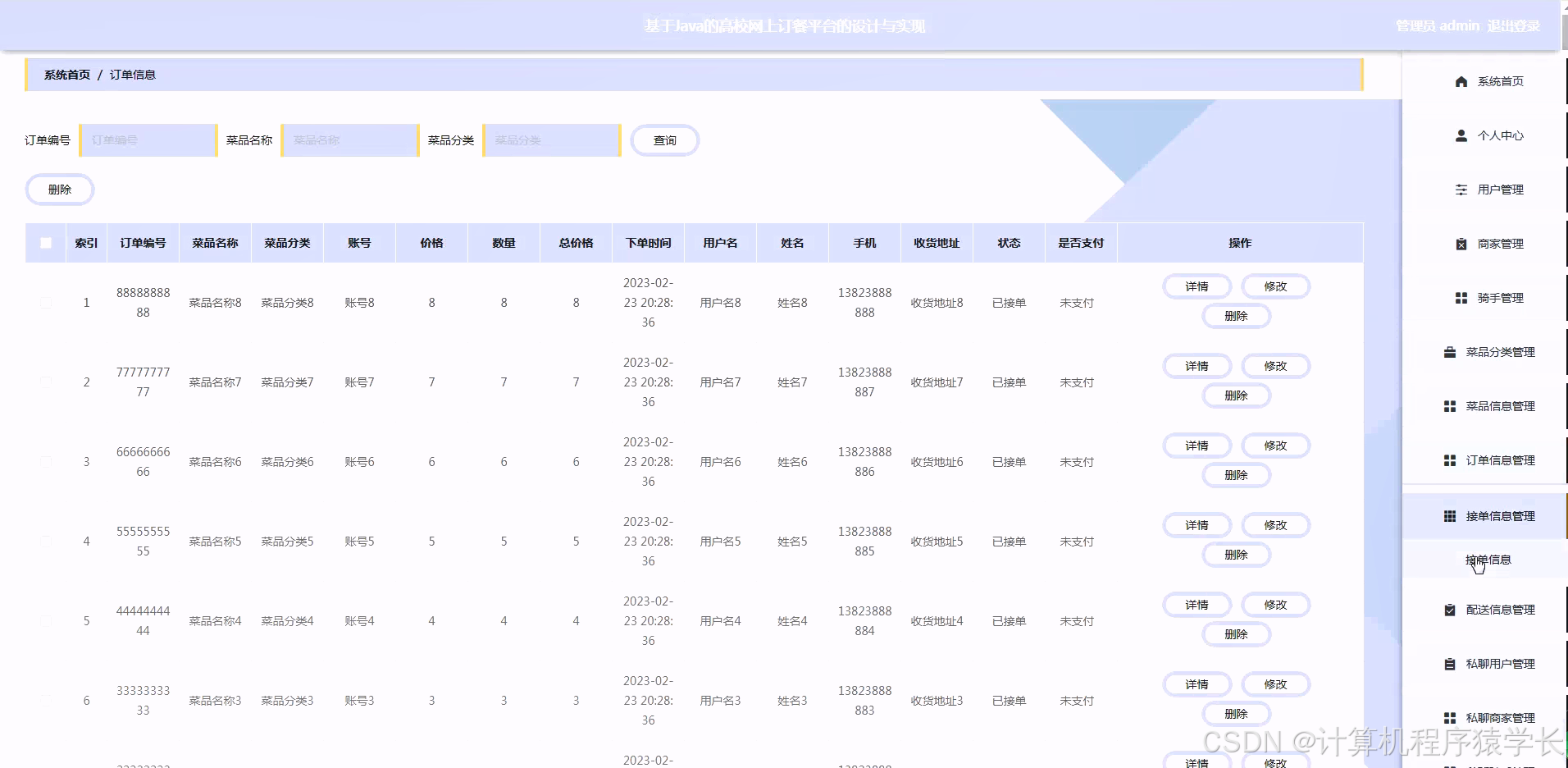Click the grid icon beside 私聊商家管理
Viewport: 1568px width, 768px height.
pos(1449,718)
